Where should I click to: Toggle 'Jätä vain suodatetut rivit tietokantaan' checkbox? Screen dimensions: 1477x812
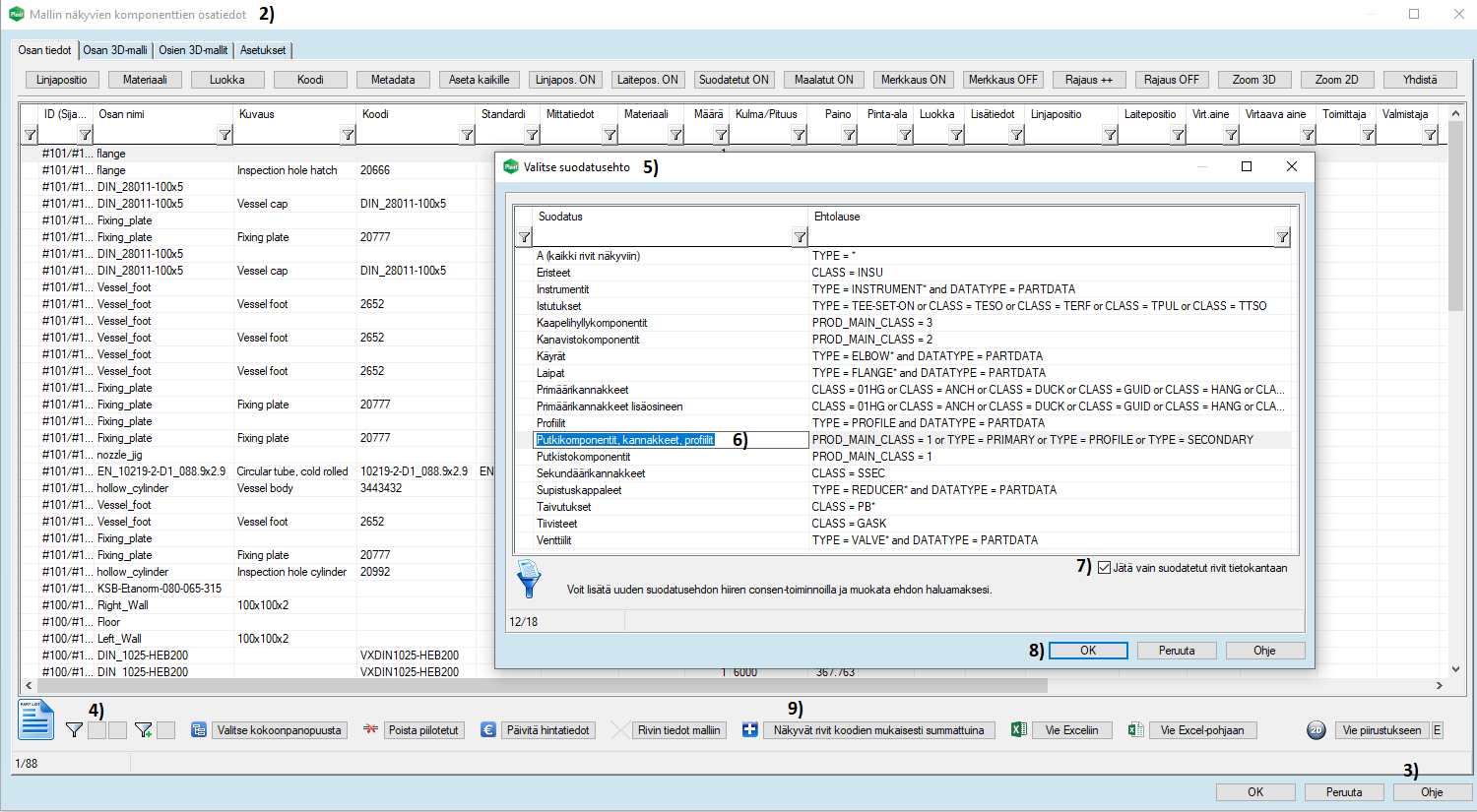[x=1104, y=568]
